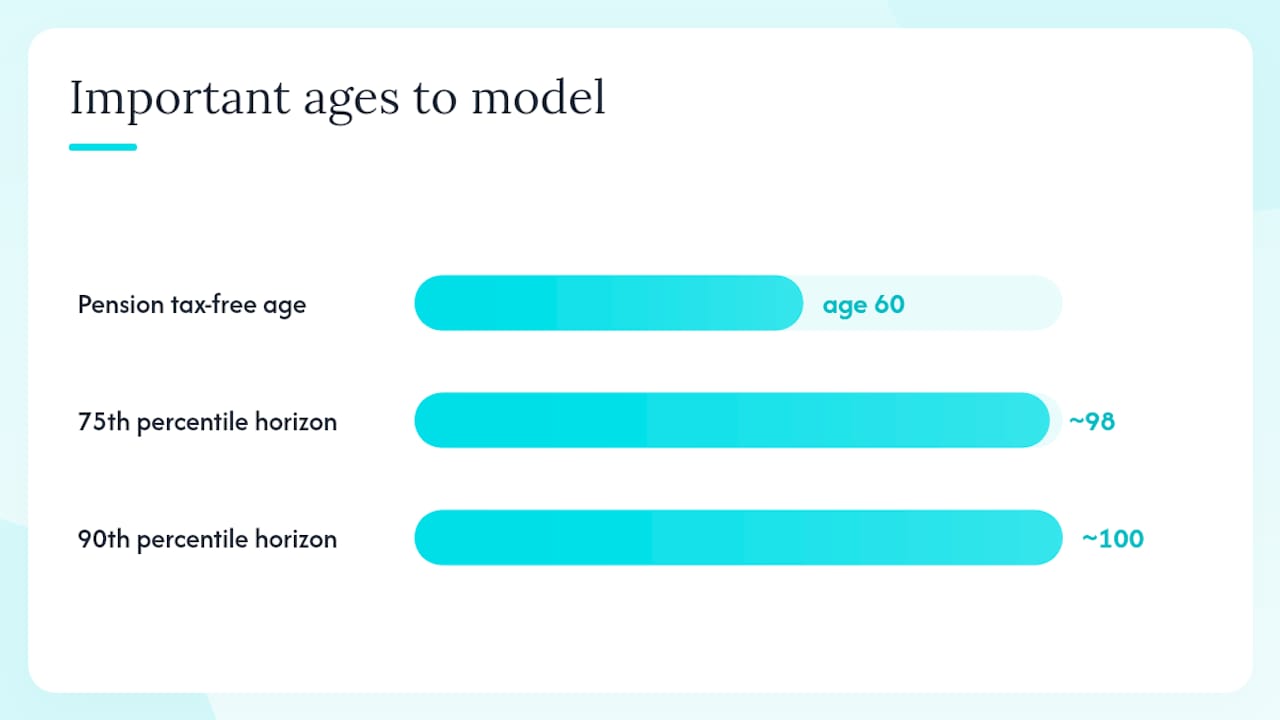This screenshot has width=1280, height=720.
Task: Click the "~100" value label
Action: (x=1113, y=539)
